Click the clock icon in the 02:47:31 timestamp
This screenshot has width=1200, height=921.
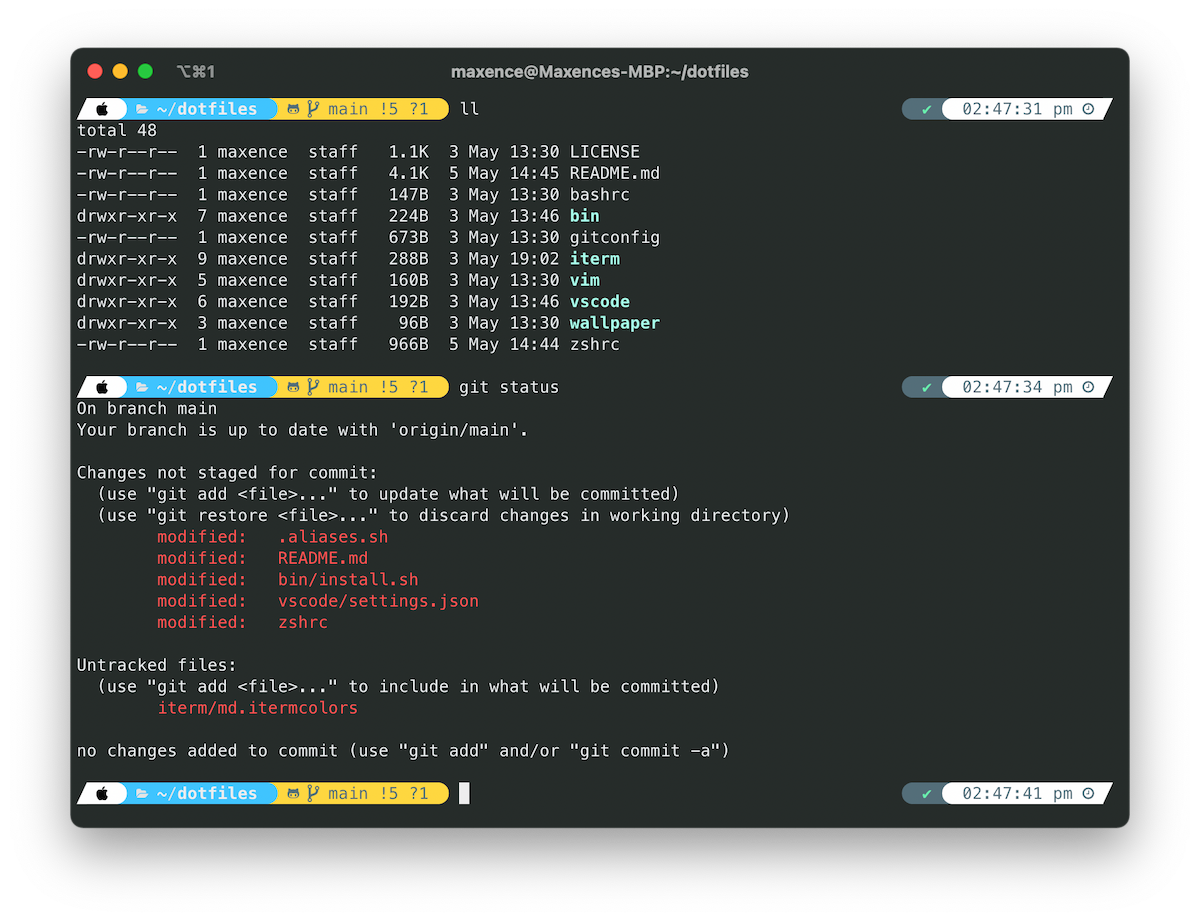click(x=1089, y=108)
